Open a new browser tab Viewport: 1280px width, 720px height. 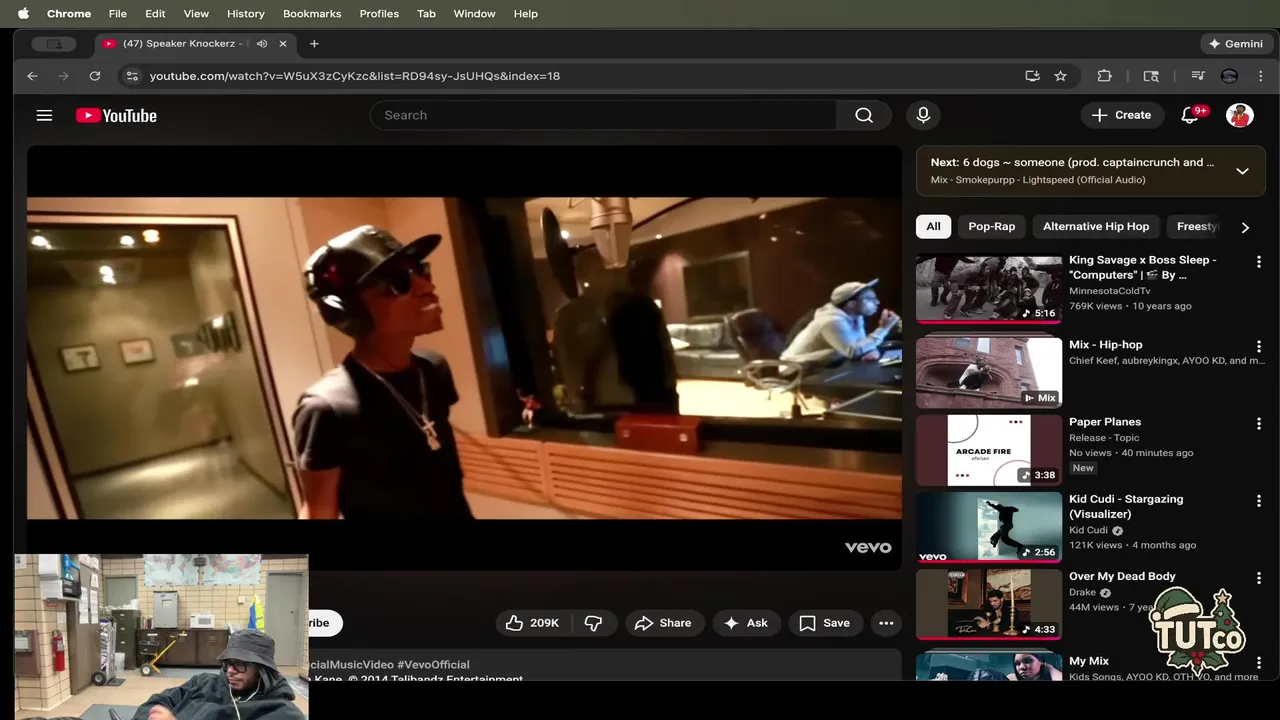(314, 44)
